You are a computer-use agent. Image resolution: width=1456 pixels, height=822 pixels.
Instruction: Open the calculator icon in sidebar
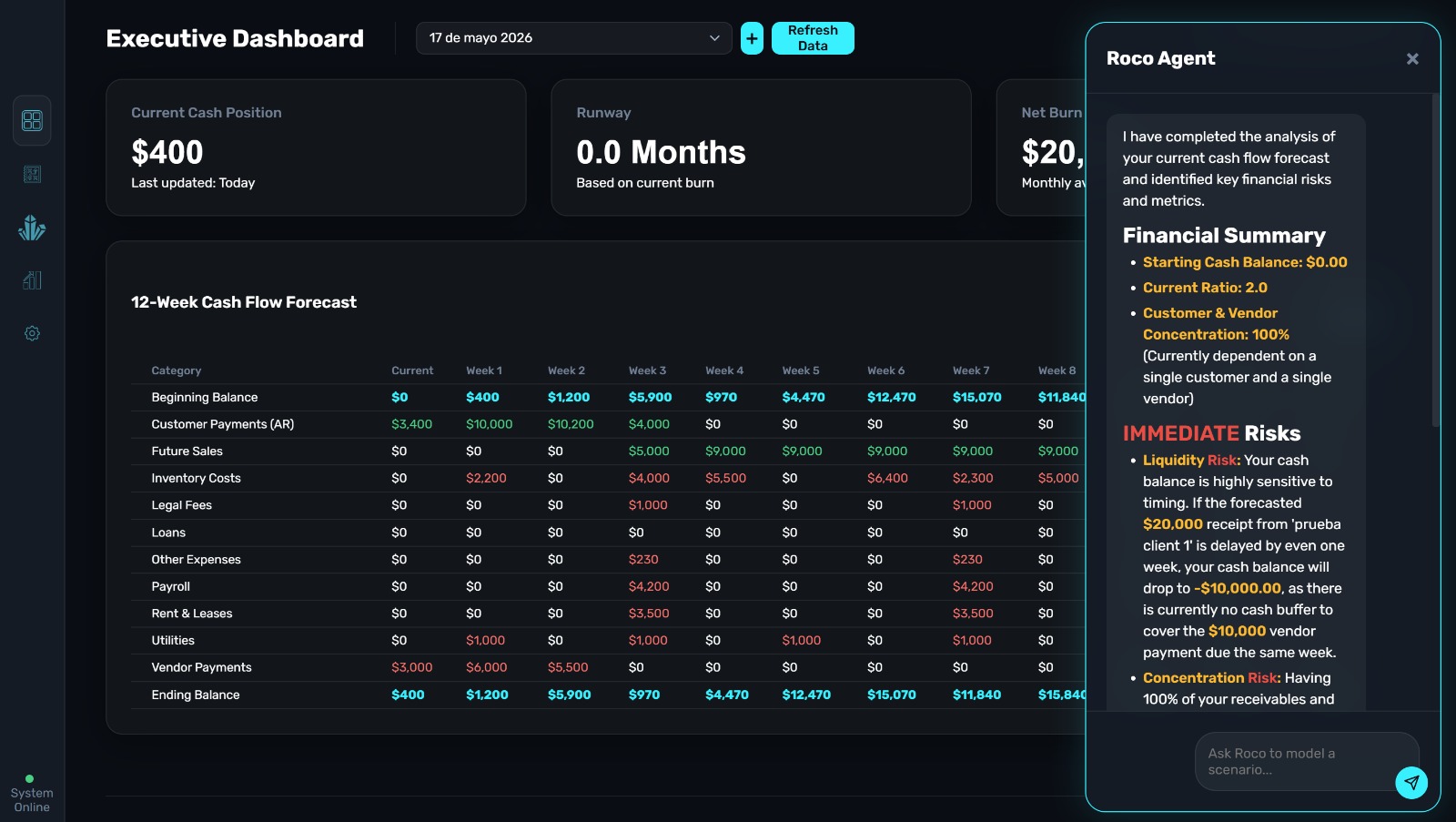[32, 174]
